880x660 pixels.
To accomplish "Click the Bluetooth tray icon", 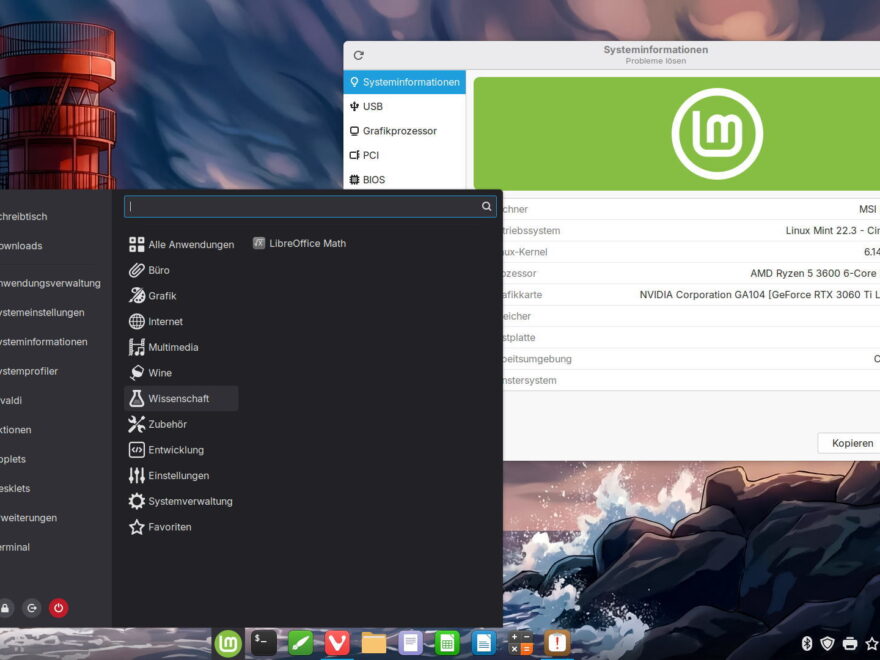I will [x=807, y=643].
